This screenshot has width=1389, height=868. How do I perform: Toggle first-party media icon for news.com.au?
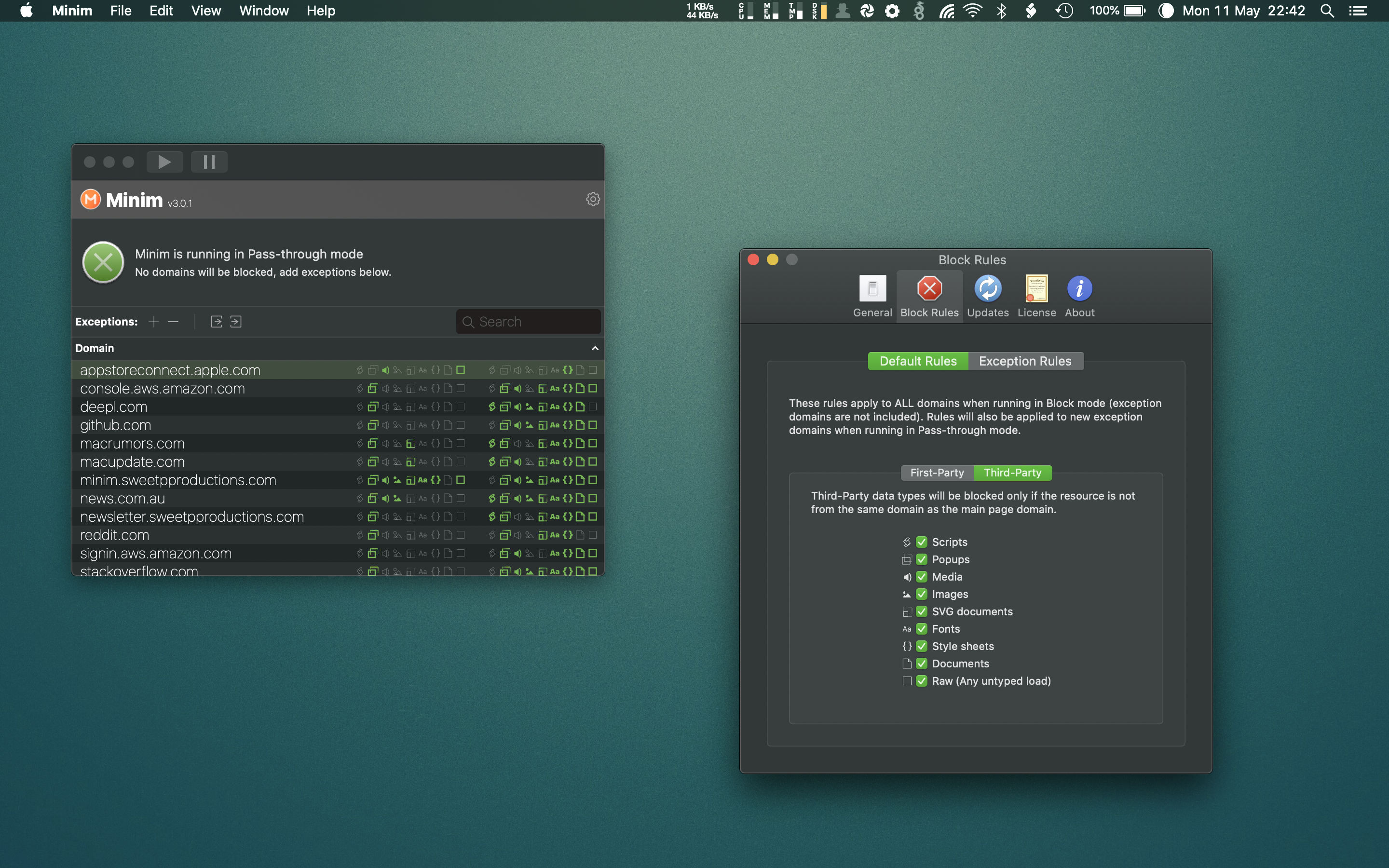coord(385,498)
